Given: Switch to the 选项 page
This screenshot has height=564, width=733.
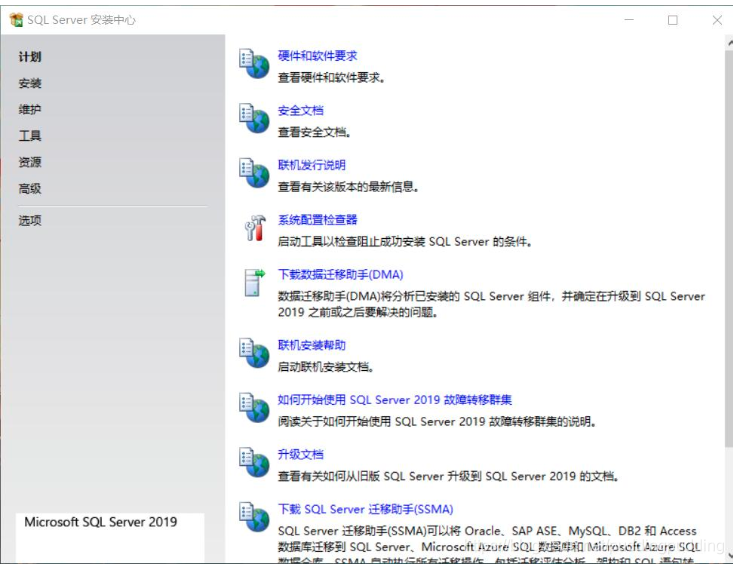Looking at the screenshot, I should (x=30, y=220).
